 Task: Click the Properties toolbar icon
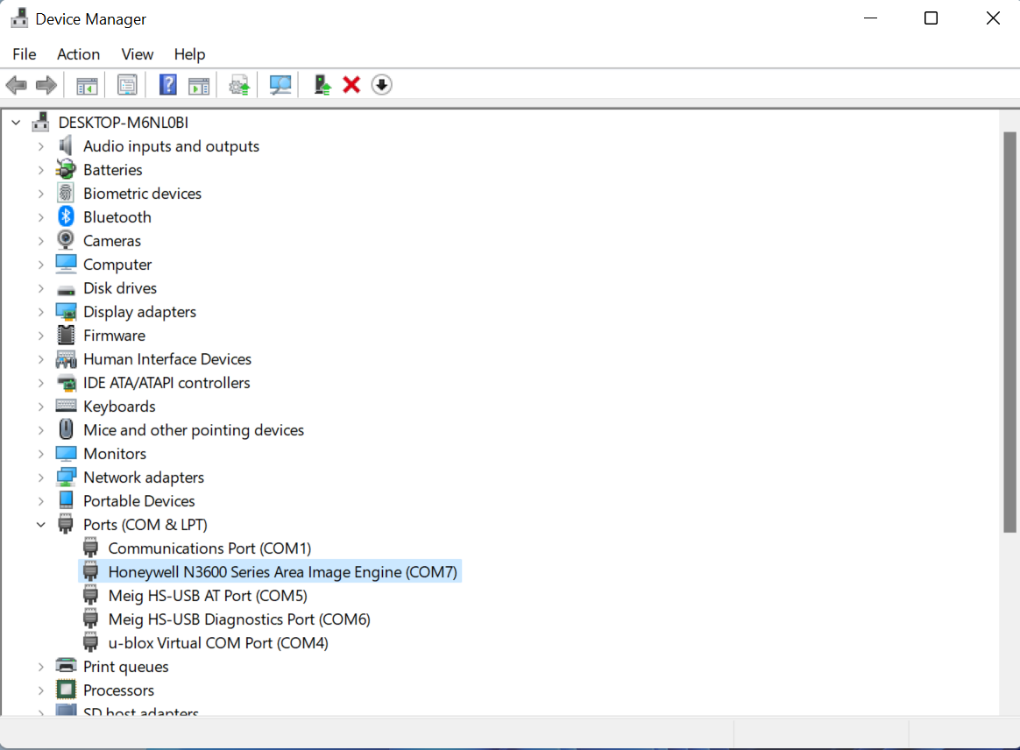click(x=127, y=85)
